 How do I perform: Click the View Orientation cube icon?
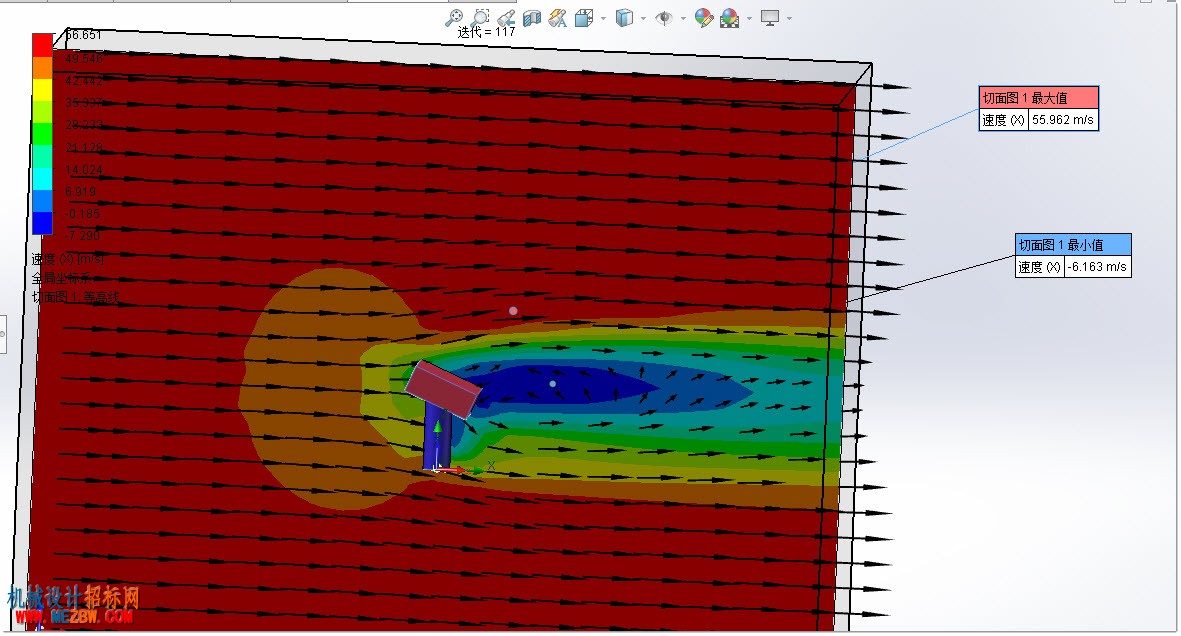click(584, 17)
